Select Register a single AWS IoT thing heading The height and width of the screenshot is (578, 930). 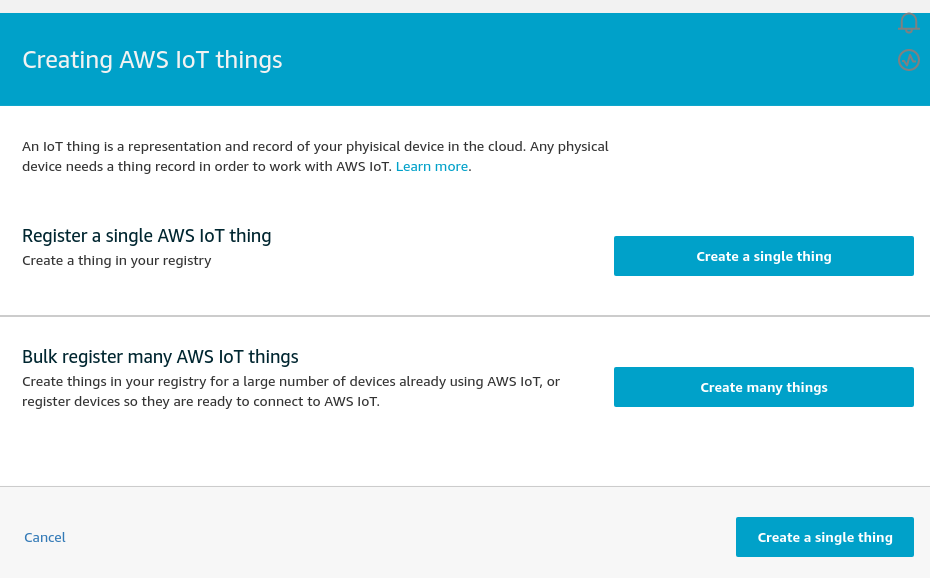(x=146, y=236)
